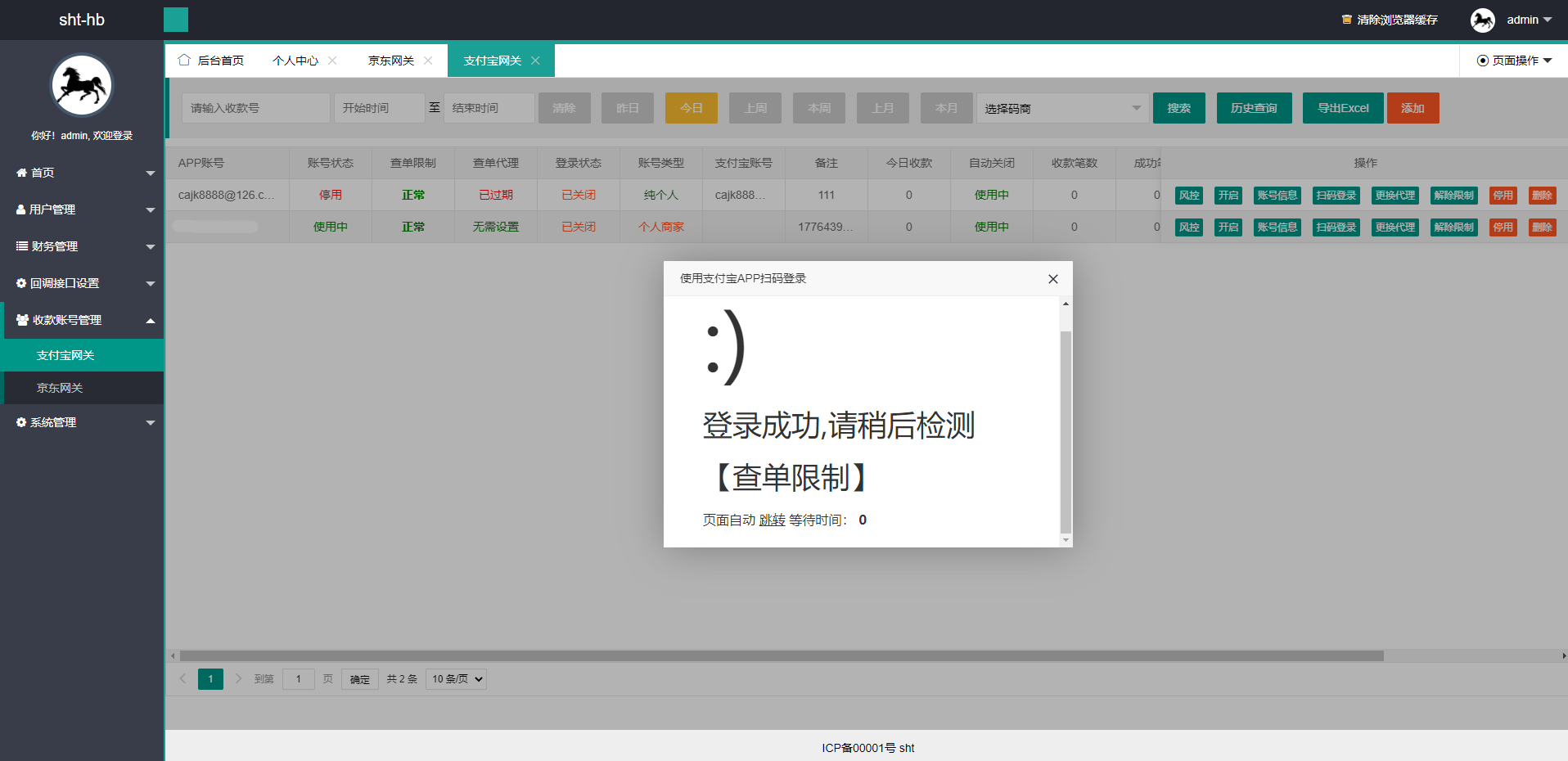Open the 首页 home icon in sidebar
Screen dimensions: 1568x761
click(21, 173)
